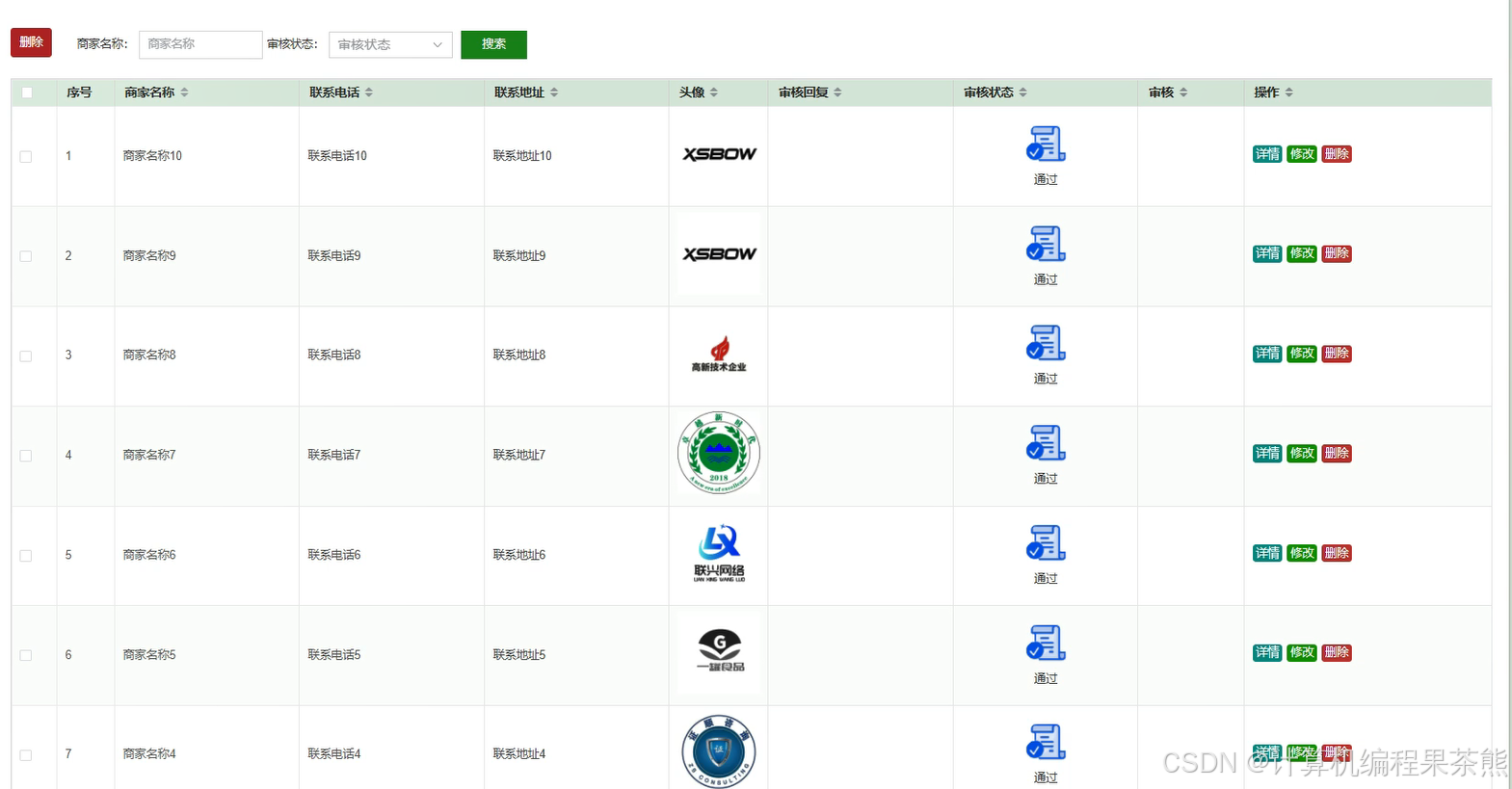Sort table by 操作 column arrows
1512x789 pixels.
coord(1288,92)
